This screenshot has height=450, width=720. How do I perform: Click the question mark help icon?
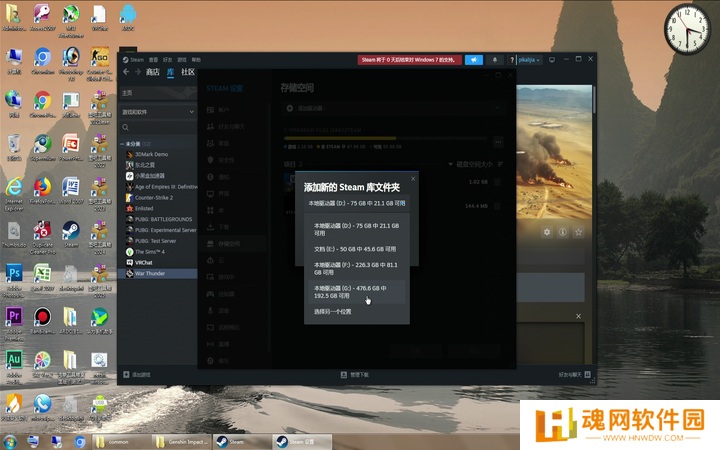512,60
